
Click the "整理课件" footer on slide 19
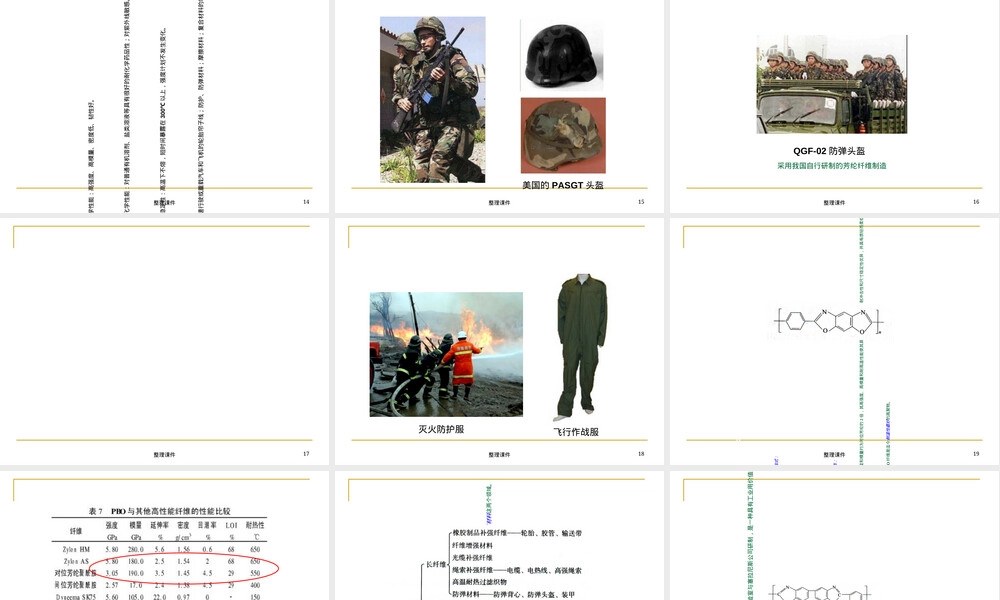tap(834, 455)
